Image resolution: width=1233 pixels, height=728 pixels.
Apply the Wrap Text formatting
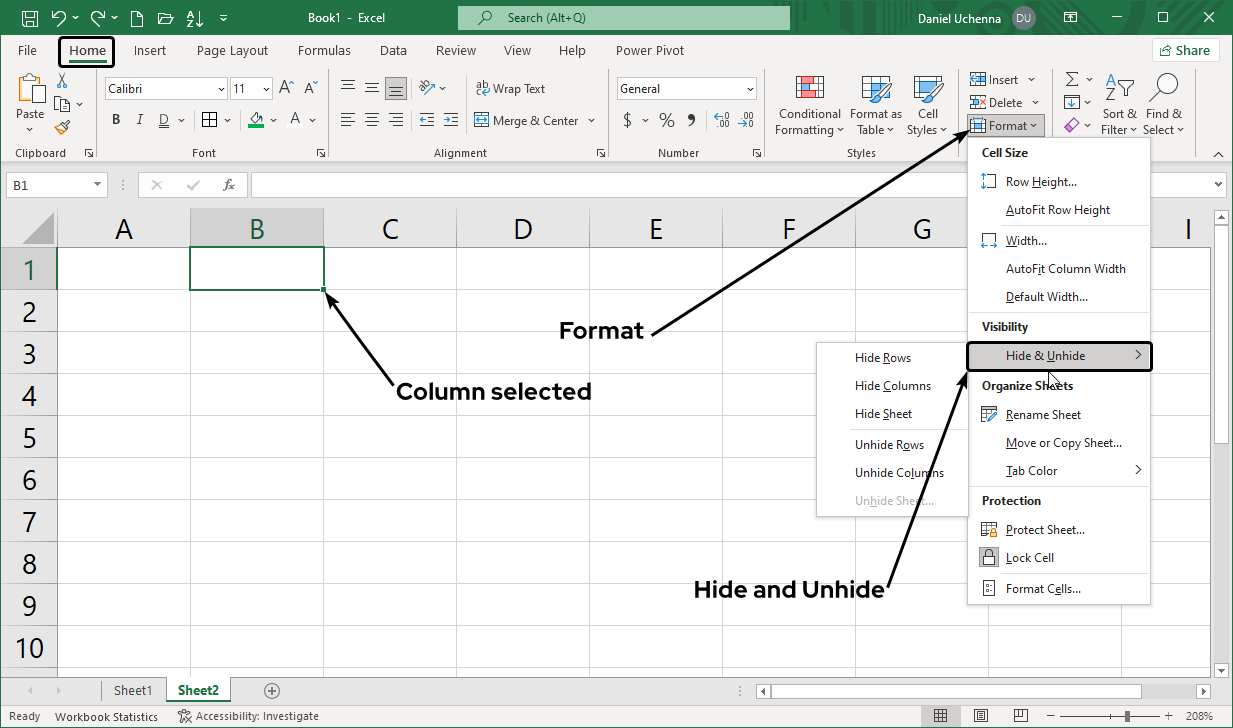point(510,88)
